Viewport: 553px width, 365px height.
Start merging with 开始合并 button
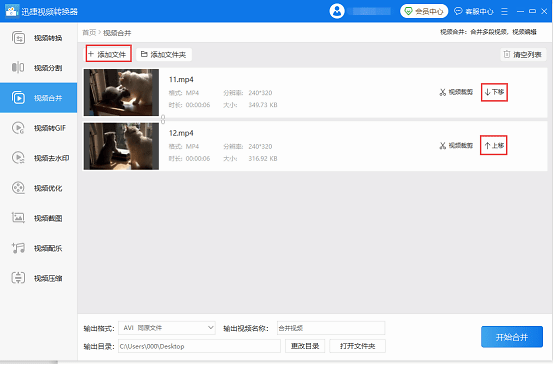coord(512,337)
